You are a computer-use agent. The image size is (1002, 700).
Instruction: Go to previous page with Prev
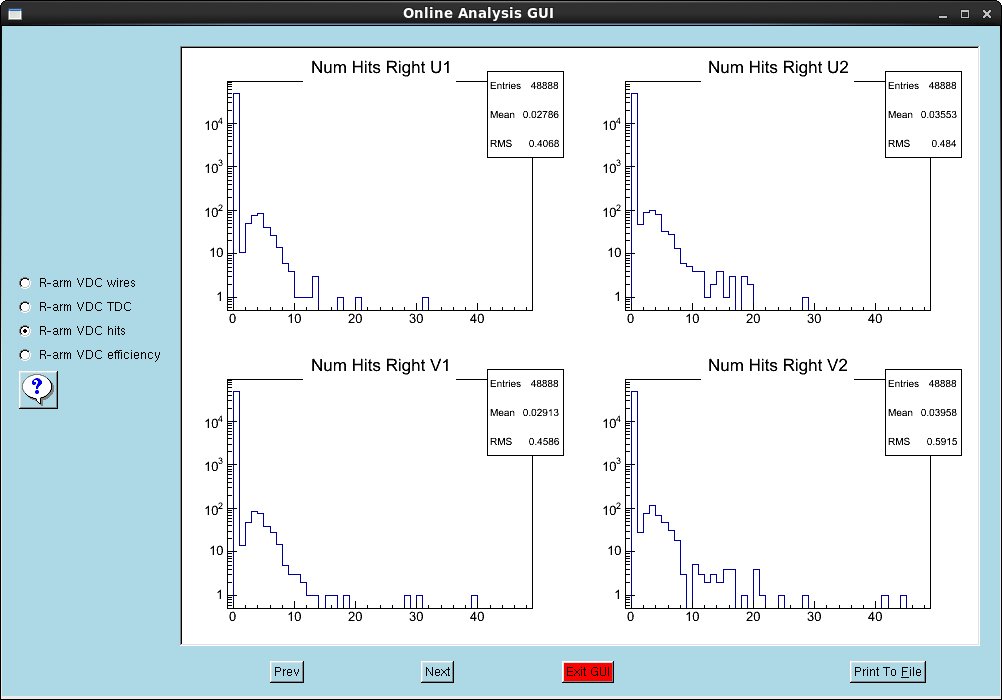click(x=287, y=672)
